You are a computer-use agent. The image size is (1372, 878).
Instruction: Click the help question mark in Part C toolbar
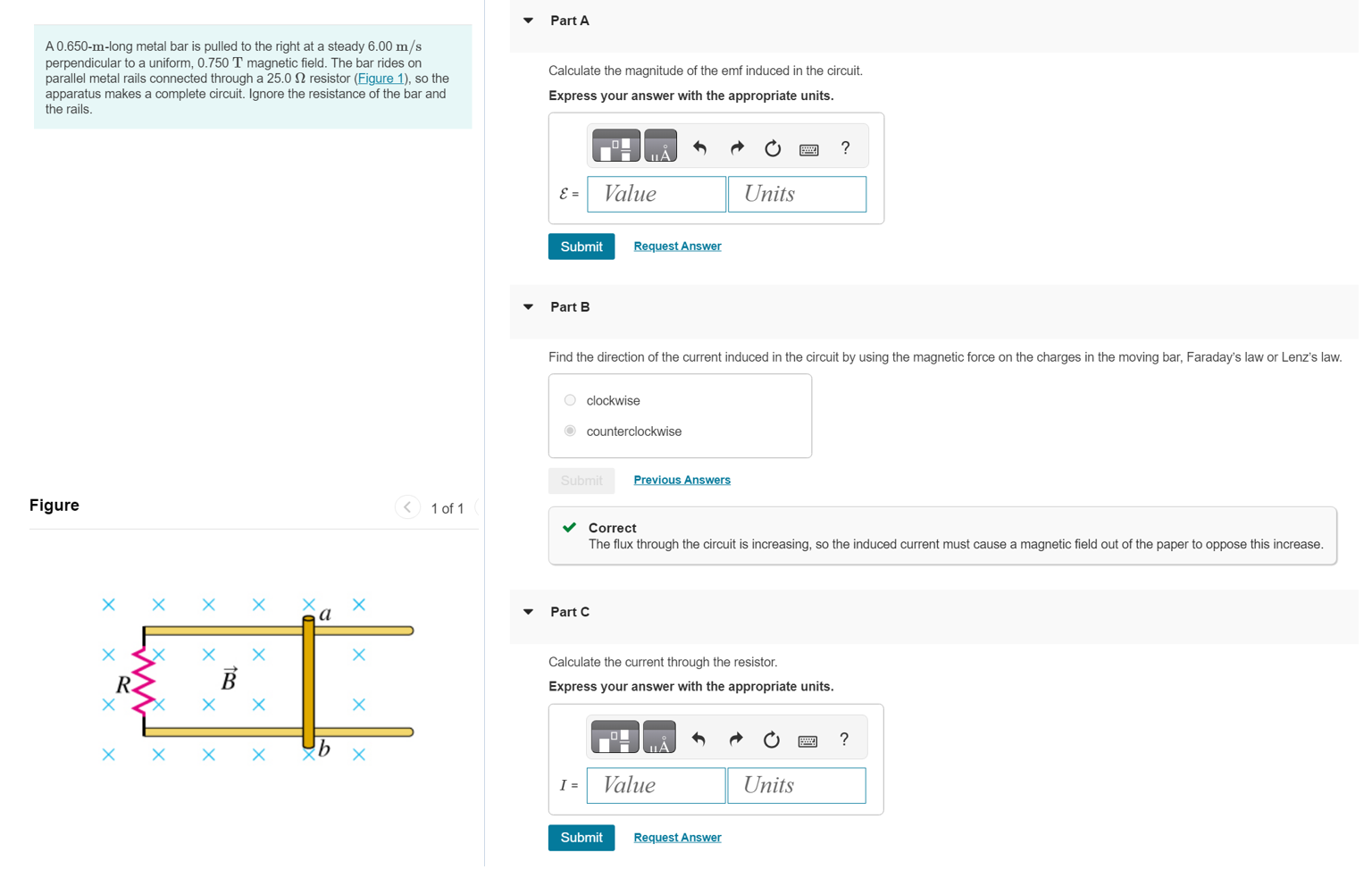coord(842,739)
